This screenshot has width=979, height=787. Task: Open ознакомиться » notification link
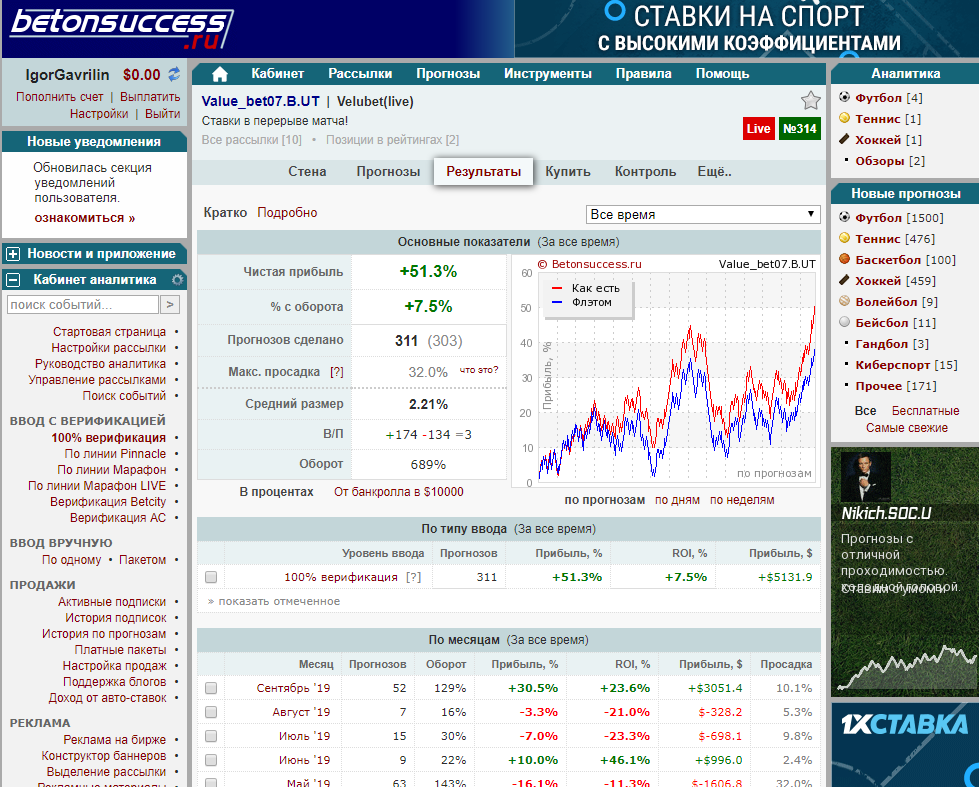point(85,218)
